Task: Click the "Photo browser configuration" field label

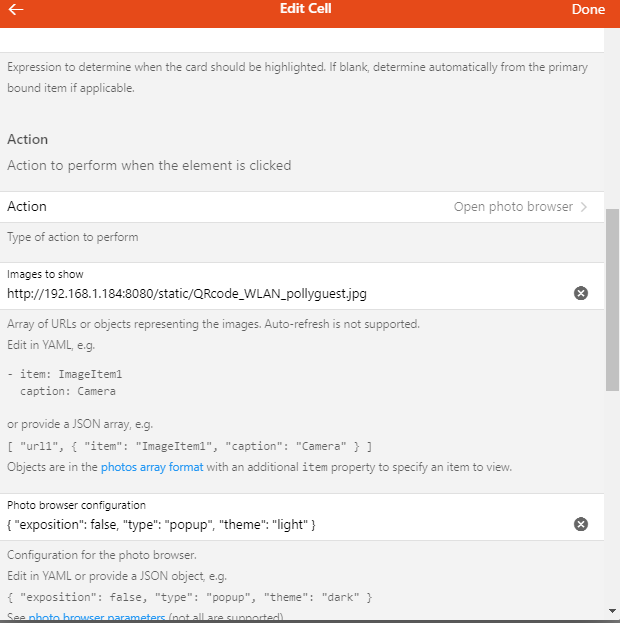Action: click(x=76, y=505)
